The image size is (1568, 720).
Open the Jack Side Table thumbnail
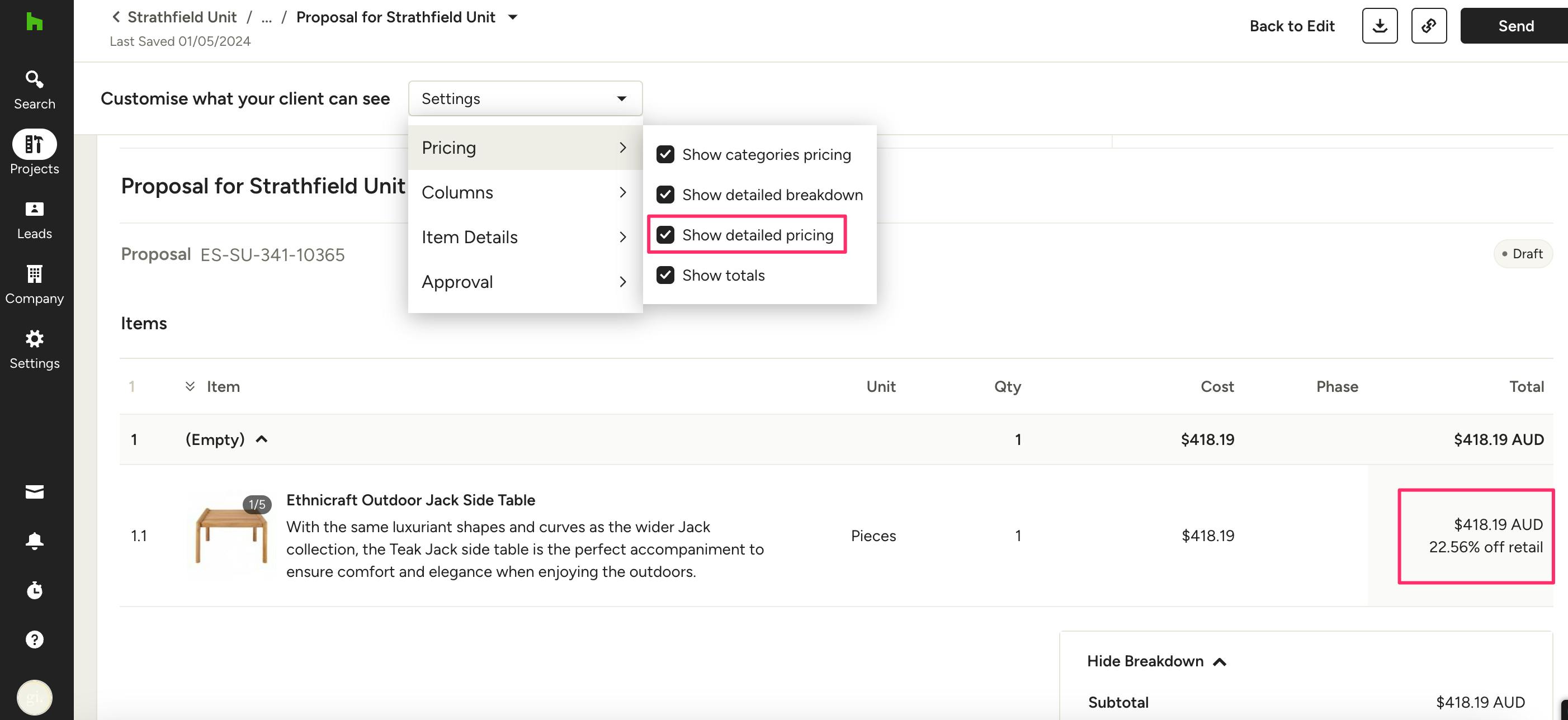coord(231,535)
